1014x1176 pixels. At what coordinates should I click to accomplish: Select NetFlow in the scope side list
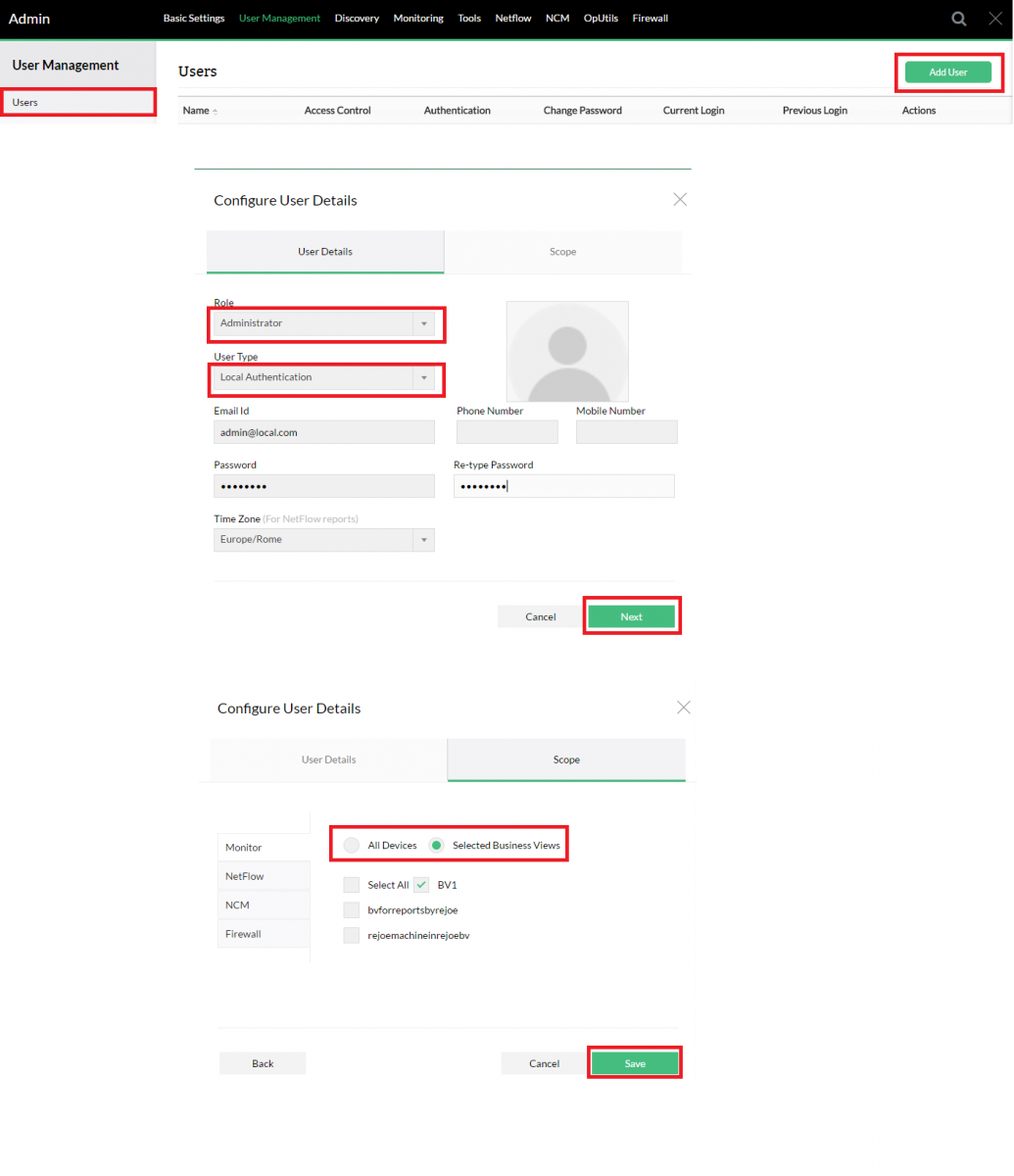[245, 876]
